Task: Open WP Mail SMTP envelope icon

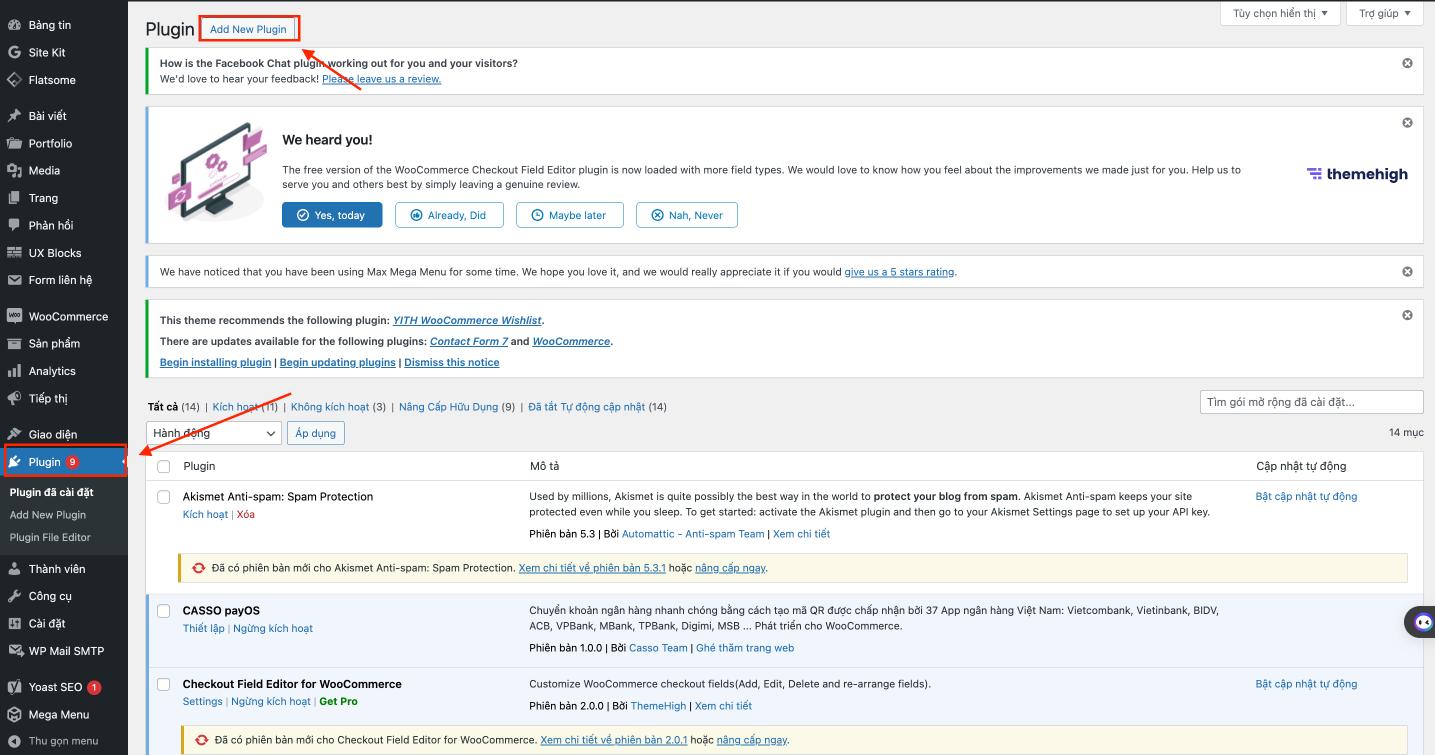Action: [14, 651]
